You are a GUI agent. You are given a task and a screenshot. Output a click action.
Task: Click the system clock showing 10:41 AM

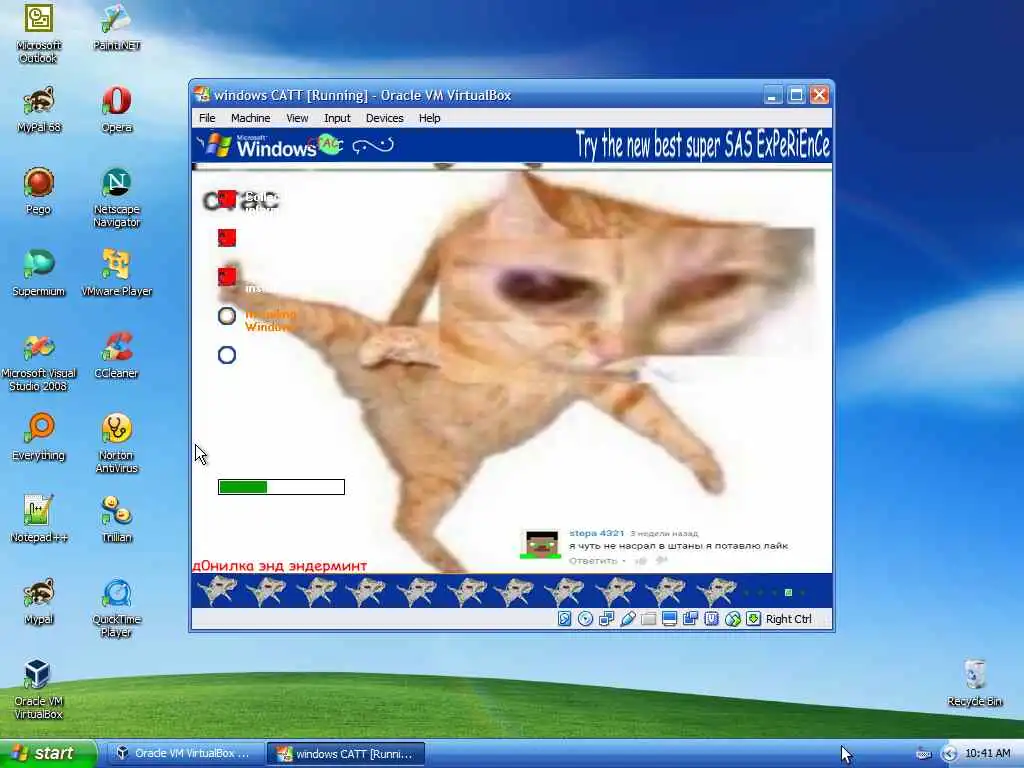point(987,754)
